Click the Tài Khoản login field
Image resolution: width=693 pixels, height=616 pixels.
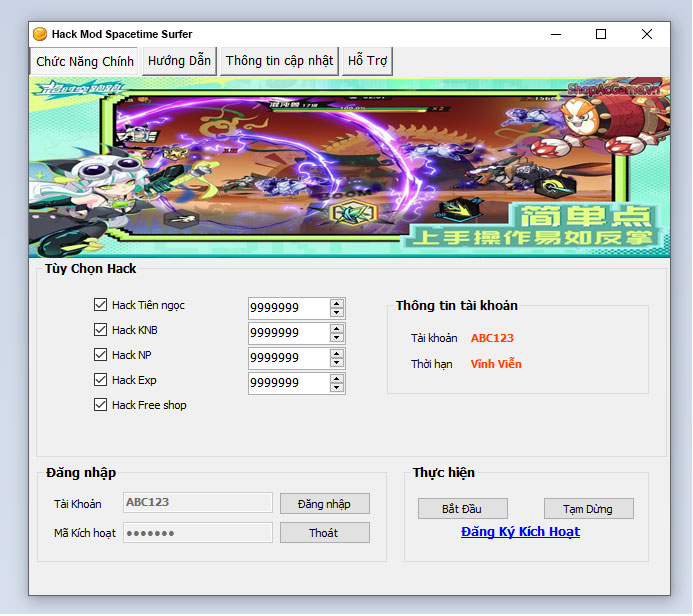point(198,502)
